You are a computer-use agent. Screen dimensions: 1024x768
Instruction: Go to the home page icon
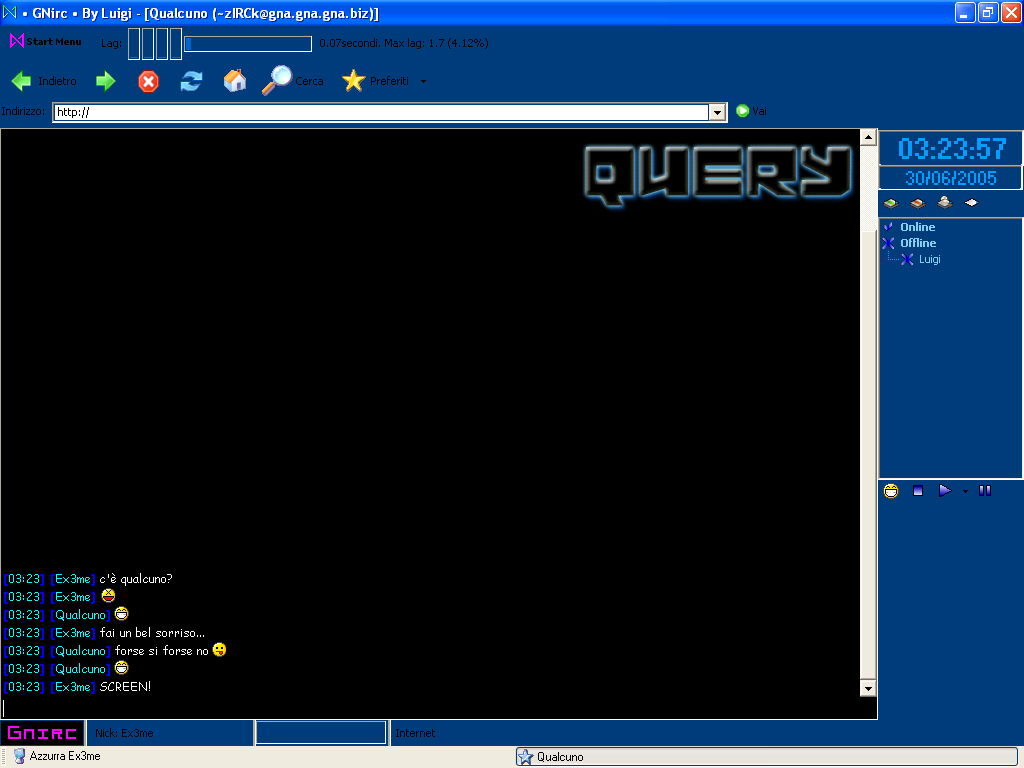click(235, 81)
